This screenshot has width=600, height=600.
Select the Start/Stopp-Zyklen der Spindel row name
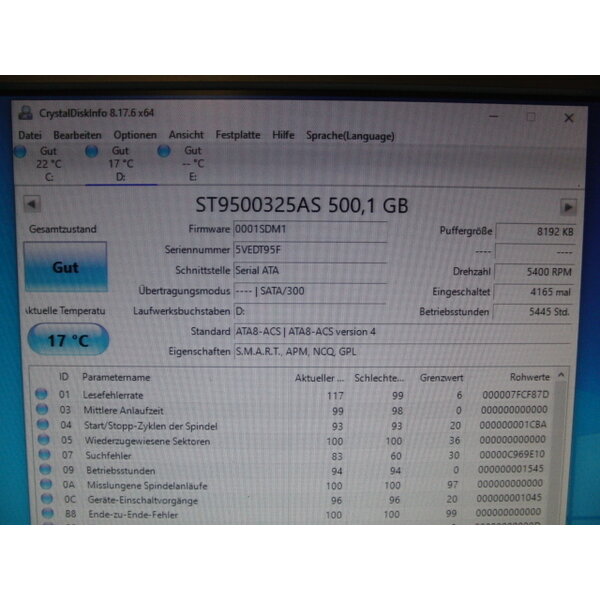click(151, 426)
